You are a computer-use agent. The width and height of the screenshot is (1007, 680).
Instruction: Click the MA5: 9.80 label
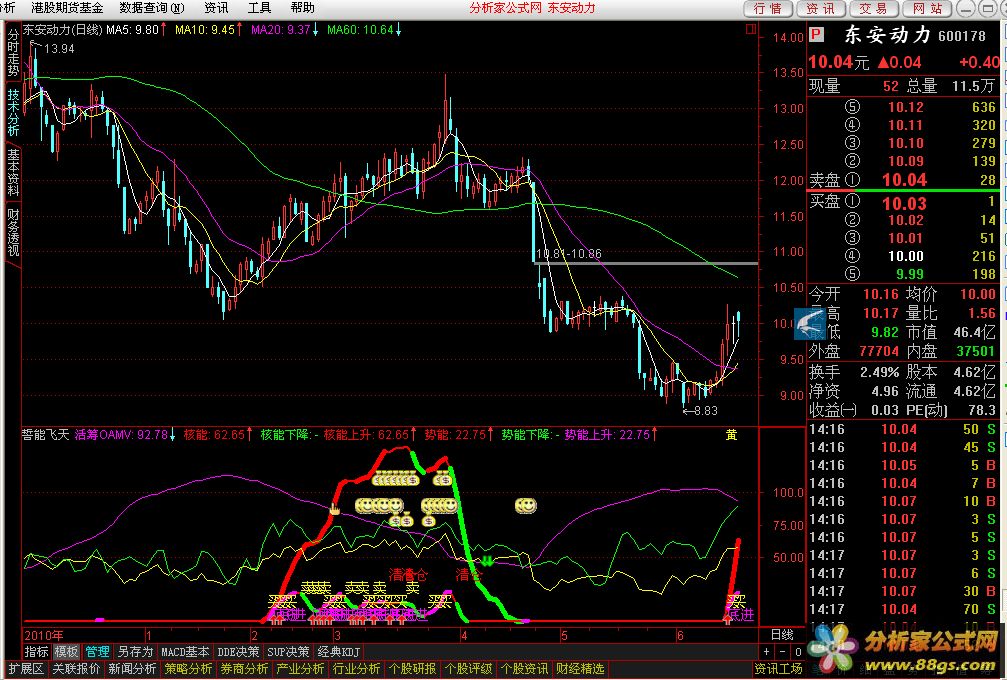(136, 30)
